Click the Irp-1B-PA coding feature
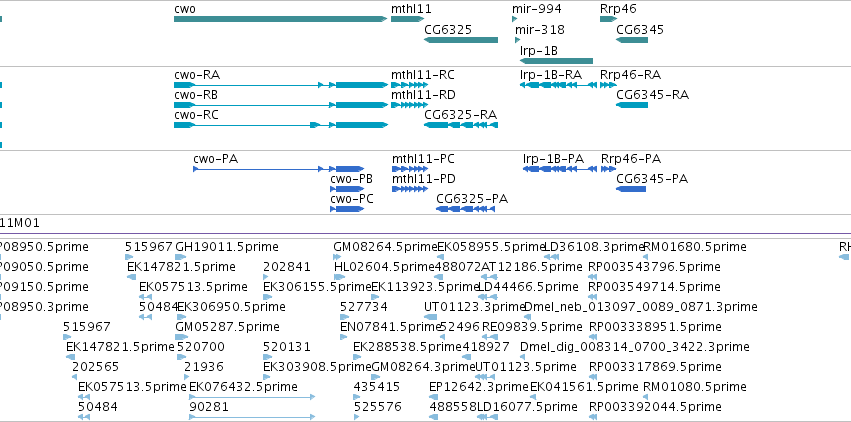Viewport: 851px width, 422px height. point(559,169)
